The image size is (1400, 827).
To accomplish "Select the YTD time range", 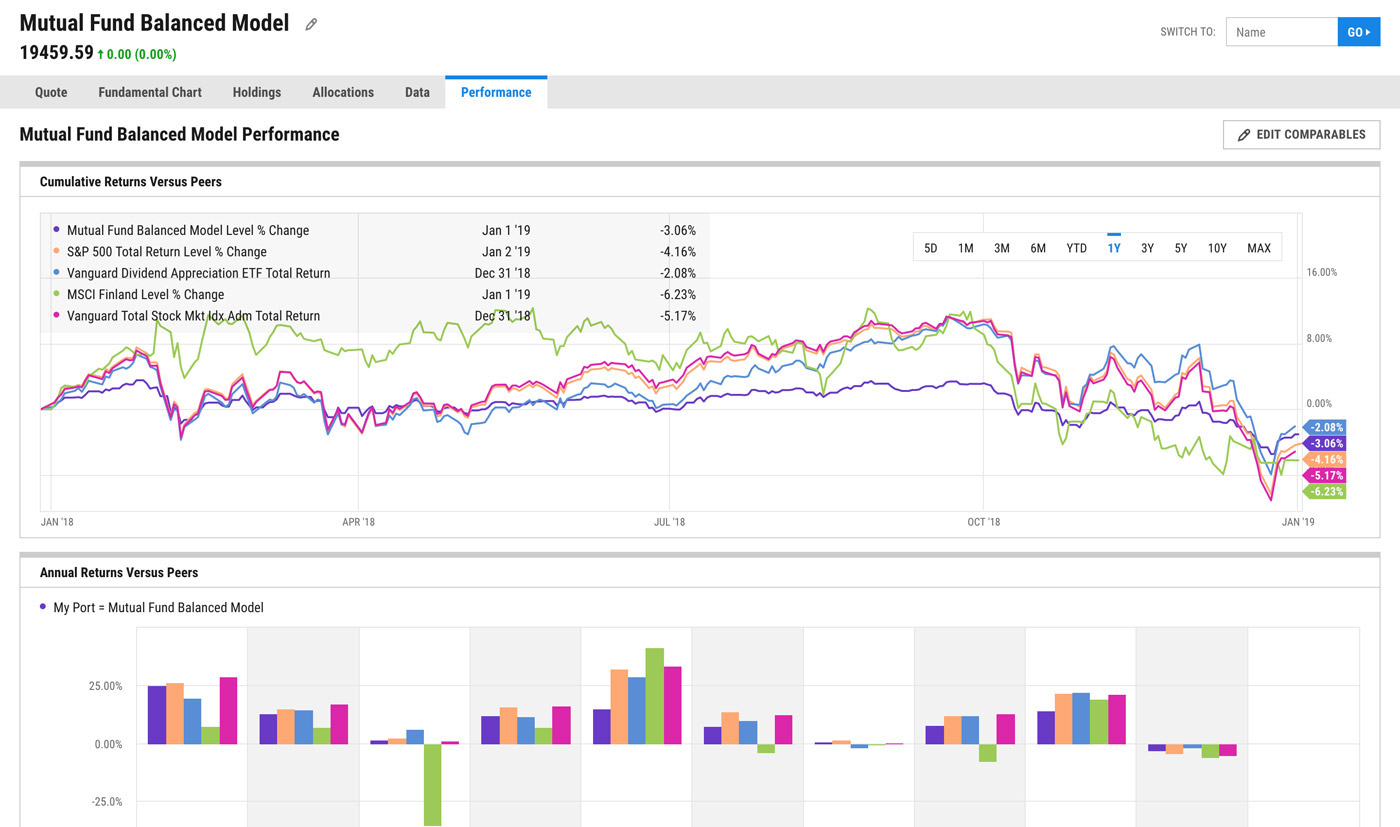I will click(1076, 247).
